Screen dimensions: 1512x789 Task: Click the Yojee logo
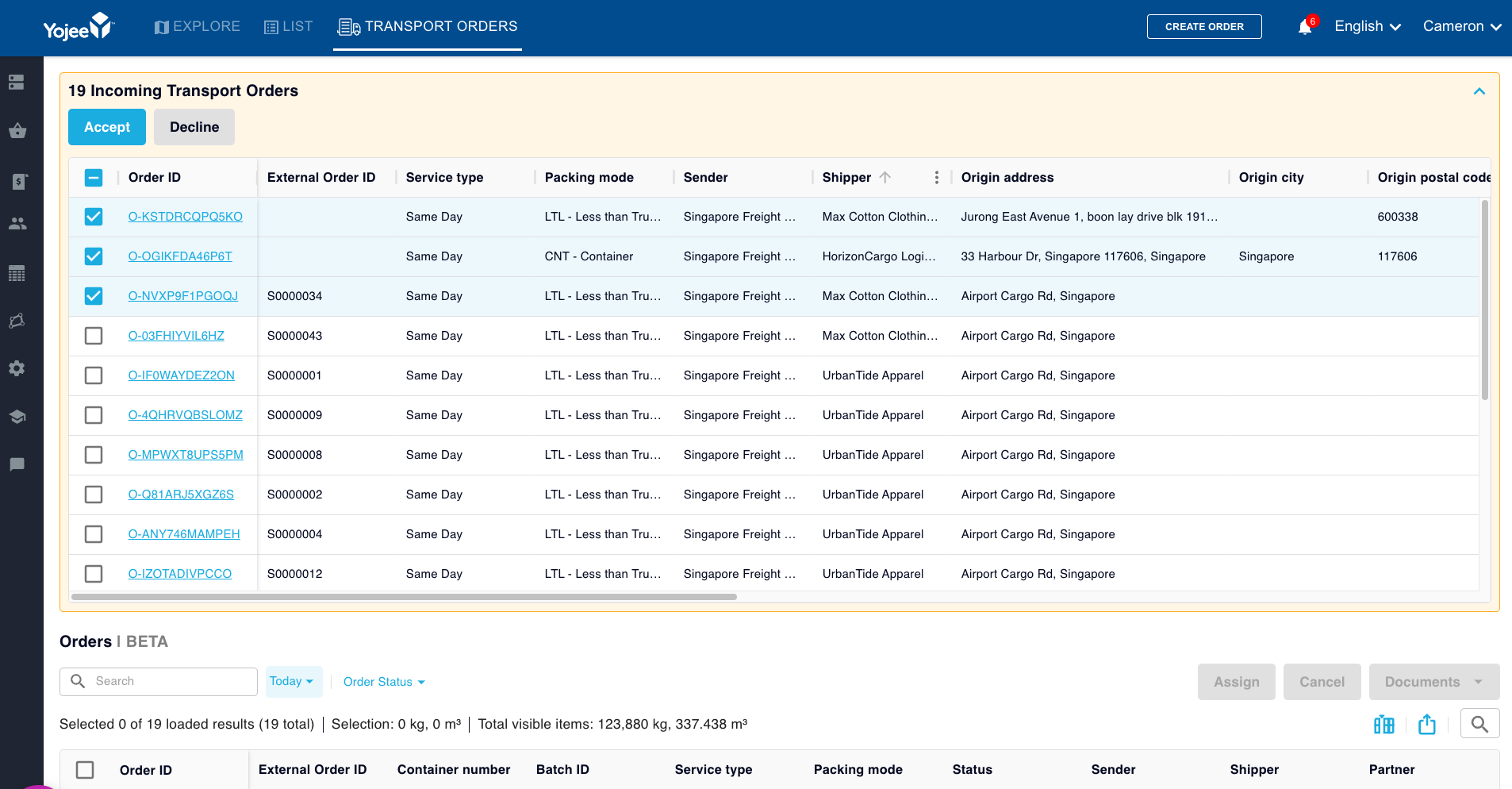[x=79, y=27]
